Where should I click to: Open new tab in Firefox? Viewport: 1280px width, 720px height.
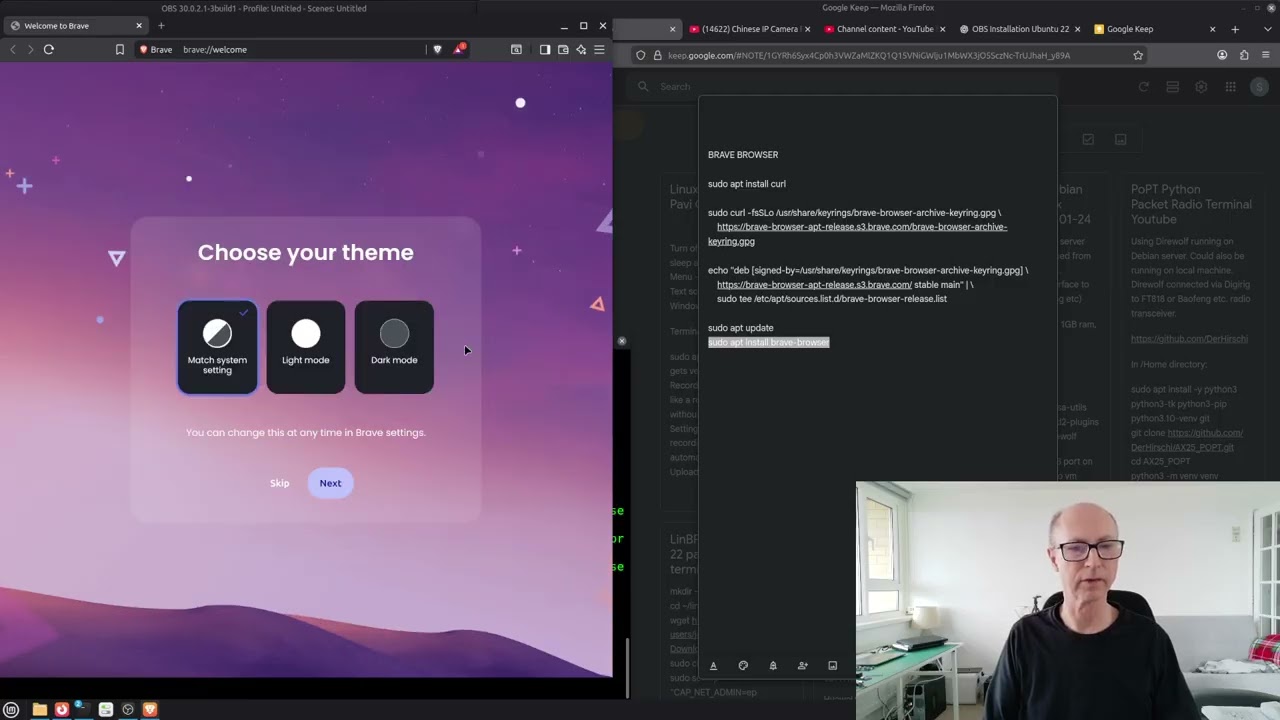tap(1235, 29)
